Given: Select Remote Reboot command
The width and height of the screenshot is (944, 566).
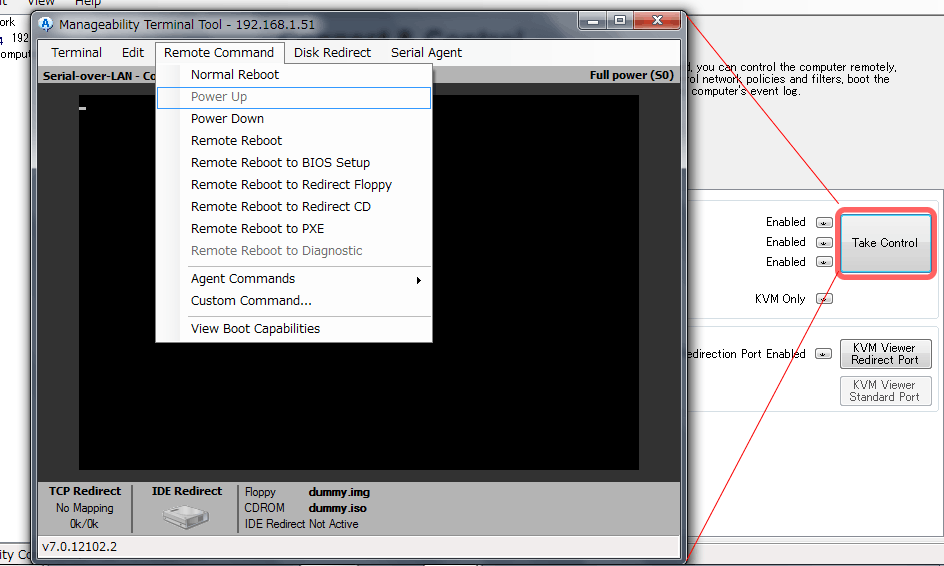Looking at the screenshot, I should click(x=294, y=141).
